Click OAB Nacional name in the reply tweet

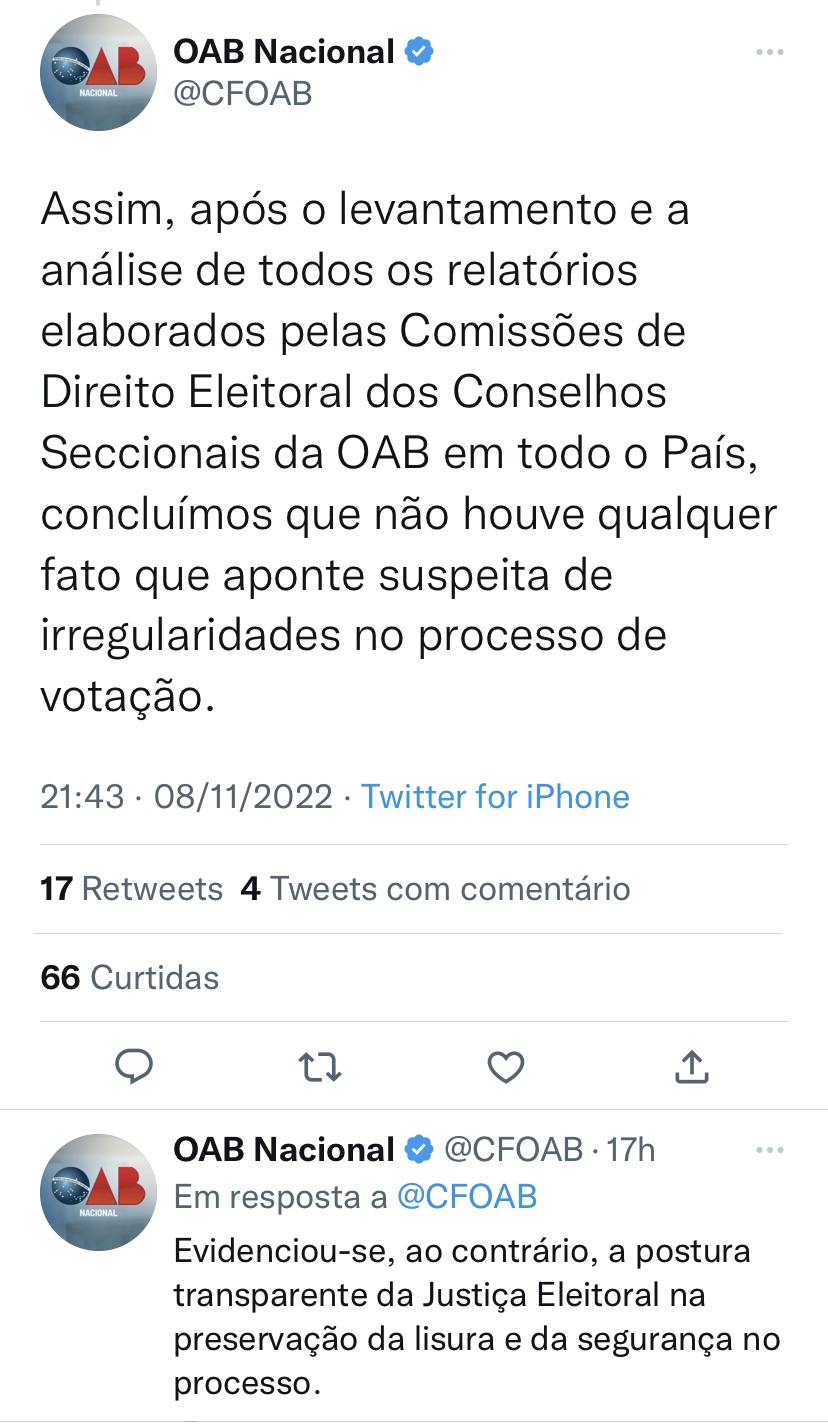(284, 1150)
